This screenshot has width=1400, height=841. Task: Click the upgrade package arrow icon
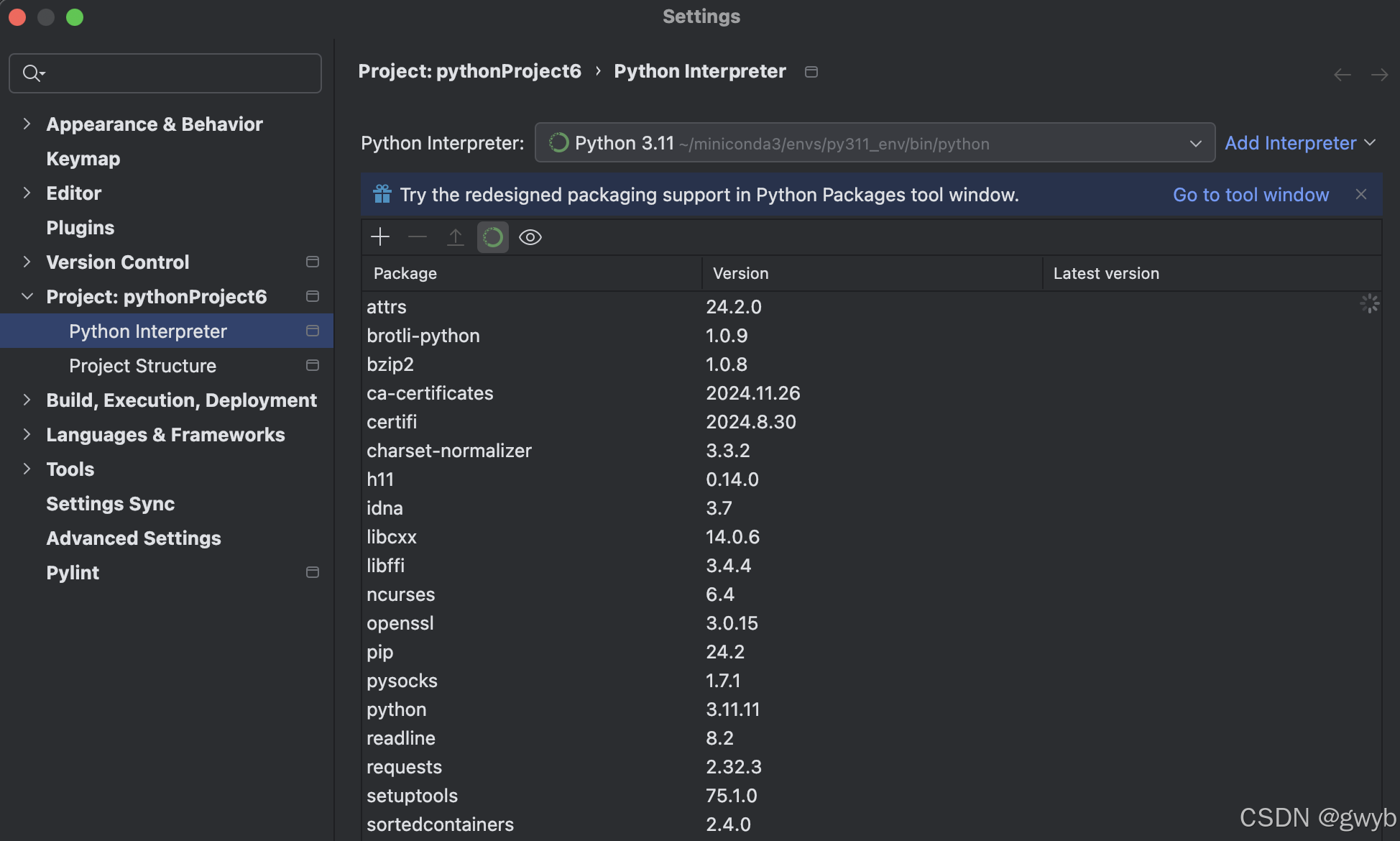point(456,236)
